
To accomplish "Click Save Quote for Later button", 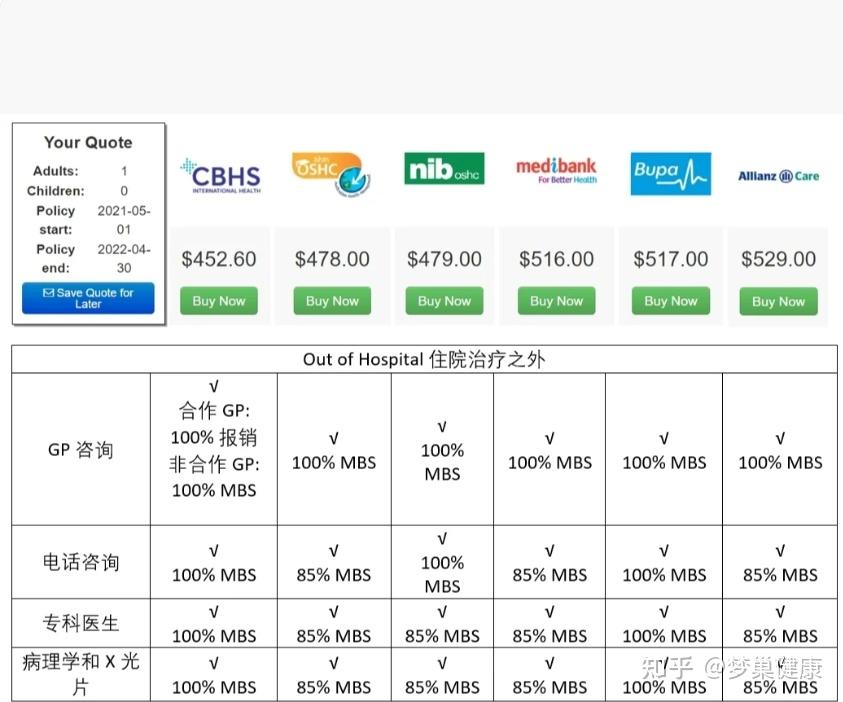I will point(88,298).
